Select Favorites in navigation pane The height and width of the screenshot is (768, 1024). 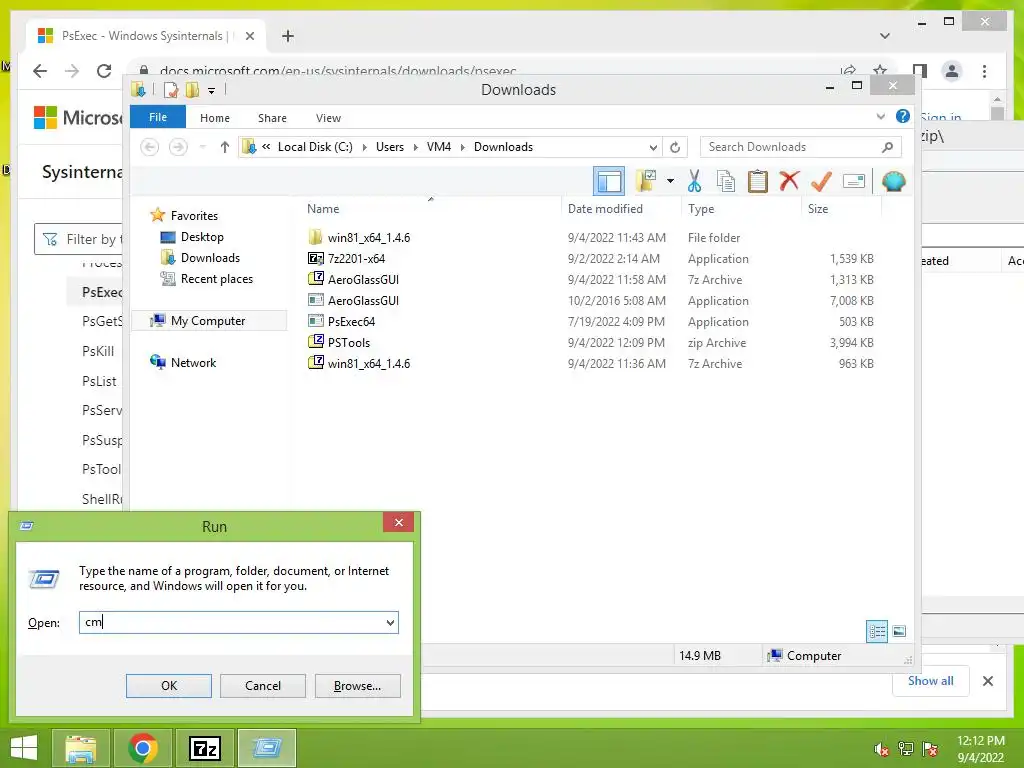(194, 216)
